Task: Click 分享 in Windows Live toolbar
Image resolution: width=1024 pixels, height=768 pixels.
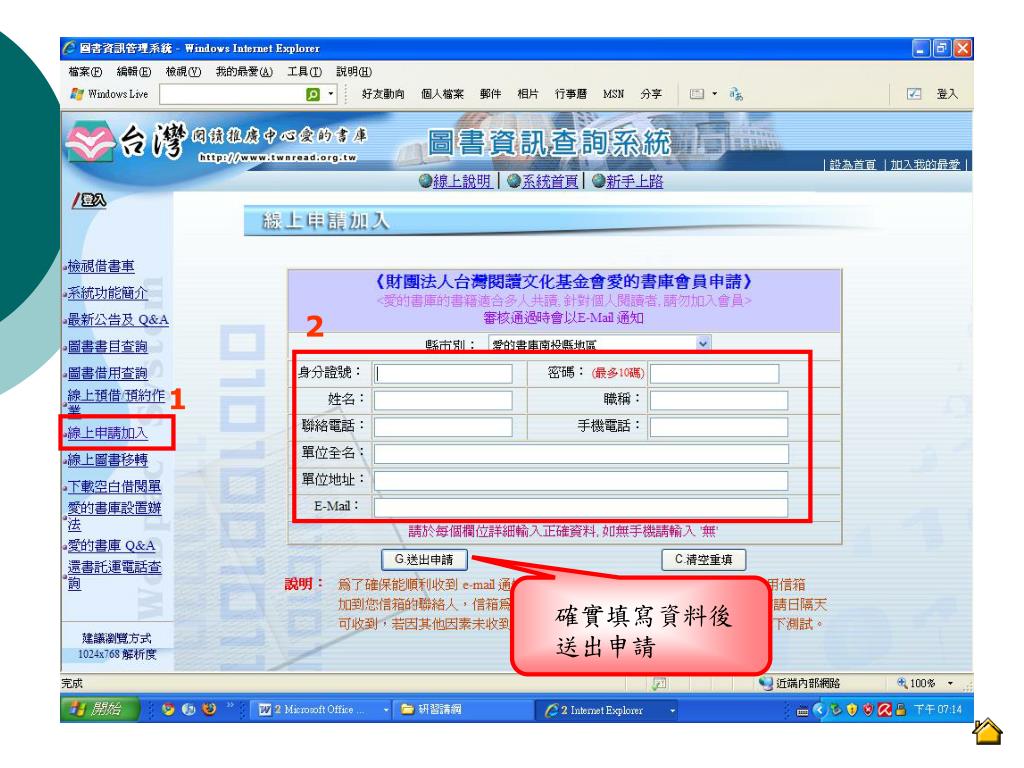Action: tap(651, 94)
